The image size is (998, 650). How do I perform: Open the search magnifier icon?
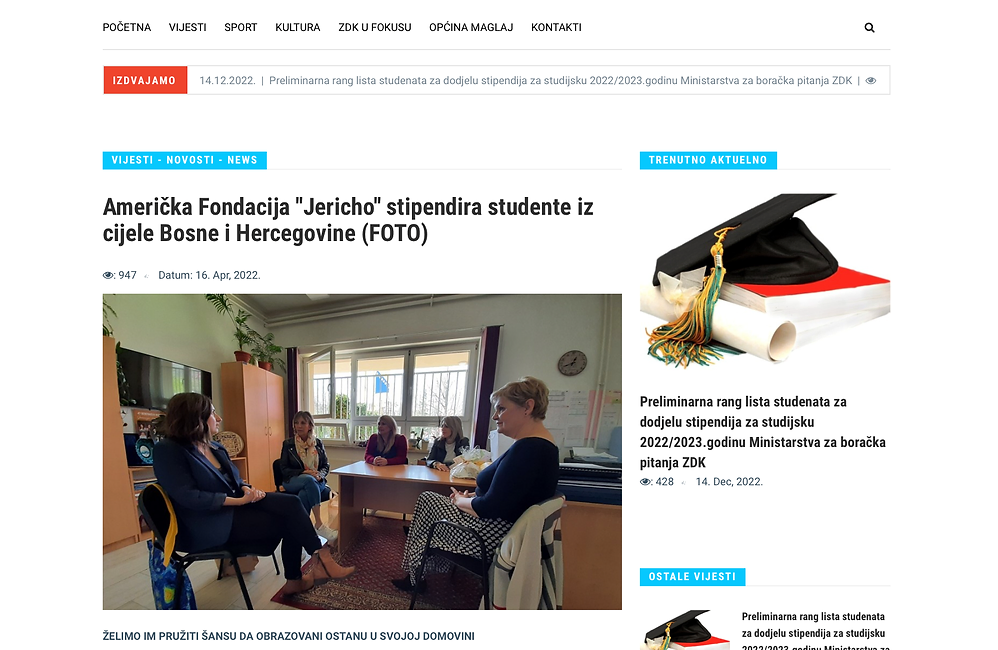pos(869,27)
